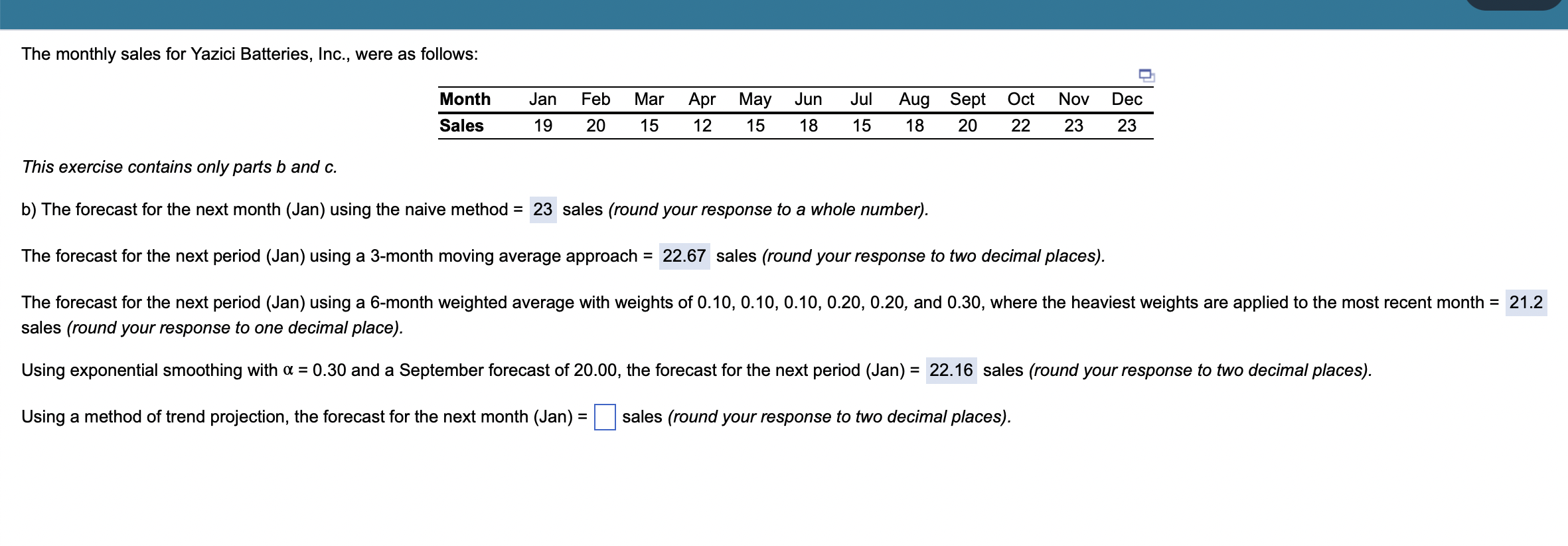Click the Sept sales value 20
The width and height of the screenshot is (1568, 546).
pyautogui.click(x=967, y=126)
